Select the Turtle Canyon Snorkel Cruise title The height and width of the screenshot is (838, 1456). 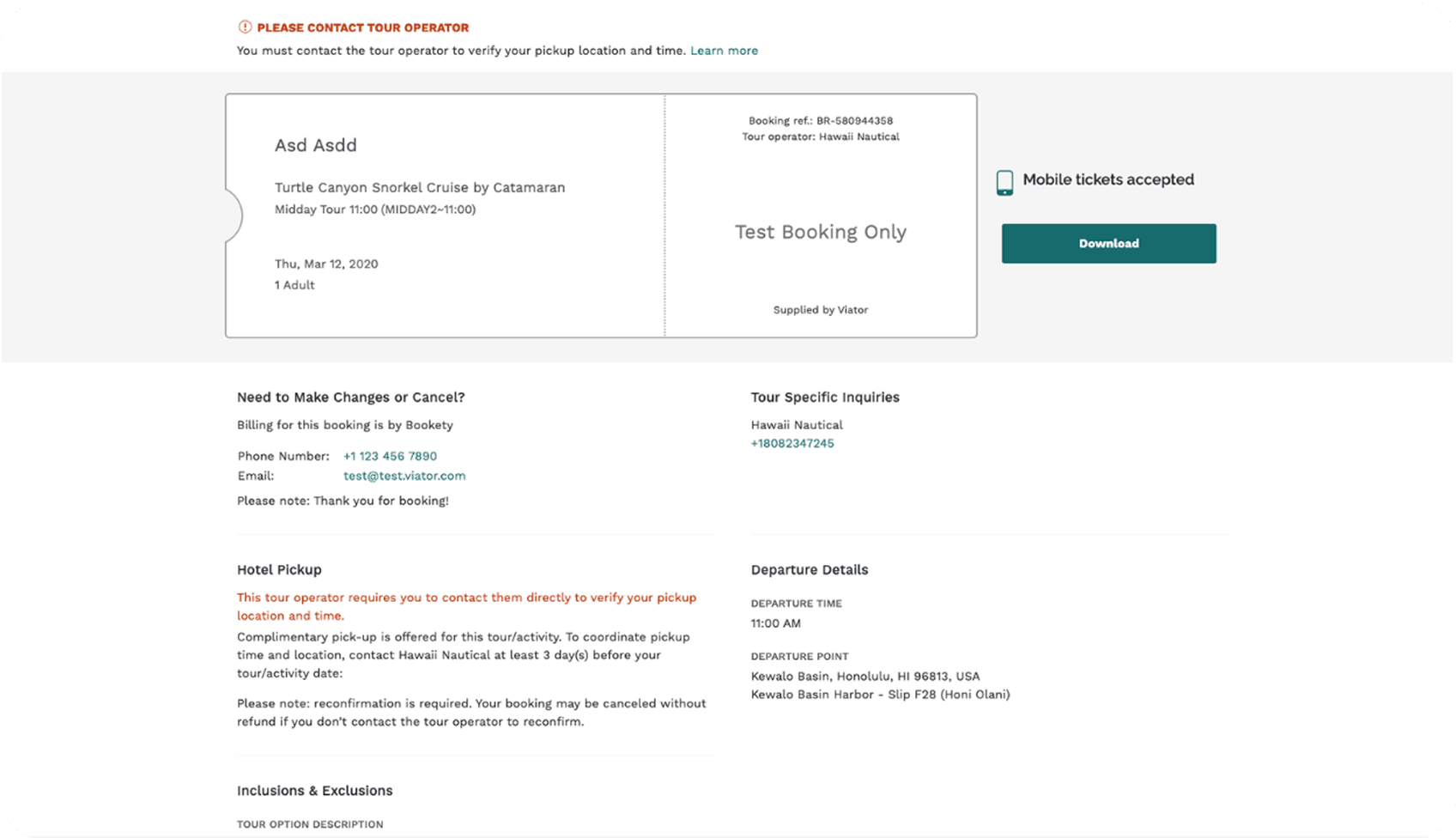click(x=420, y=187)
